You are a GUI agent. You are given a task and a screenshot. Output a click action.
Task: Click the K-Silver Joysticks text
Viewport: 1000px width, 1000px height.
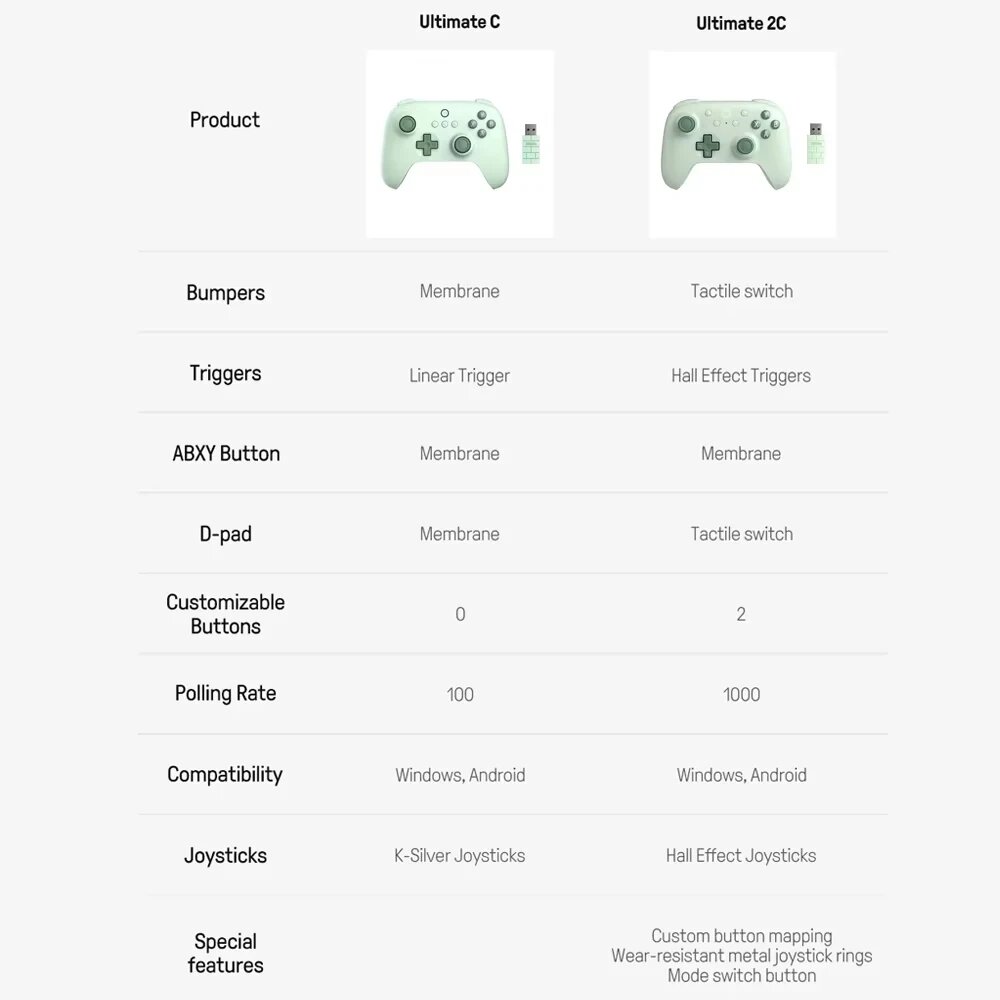(459, 855)
